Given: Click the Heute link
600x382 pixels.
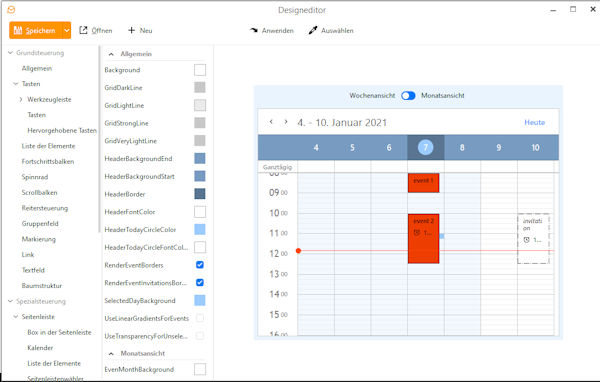Looking at the screenshot, I should pyautogui.click(x=535, y=122).
